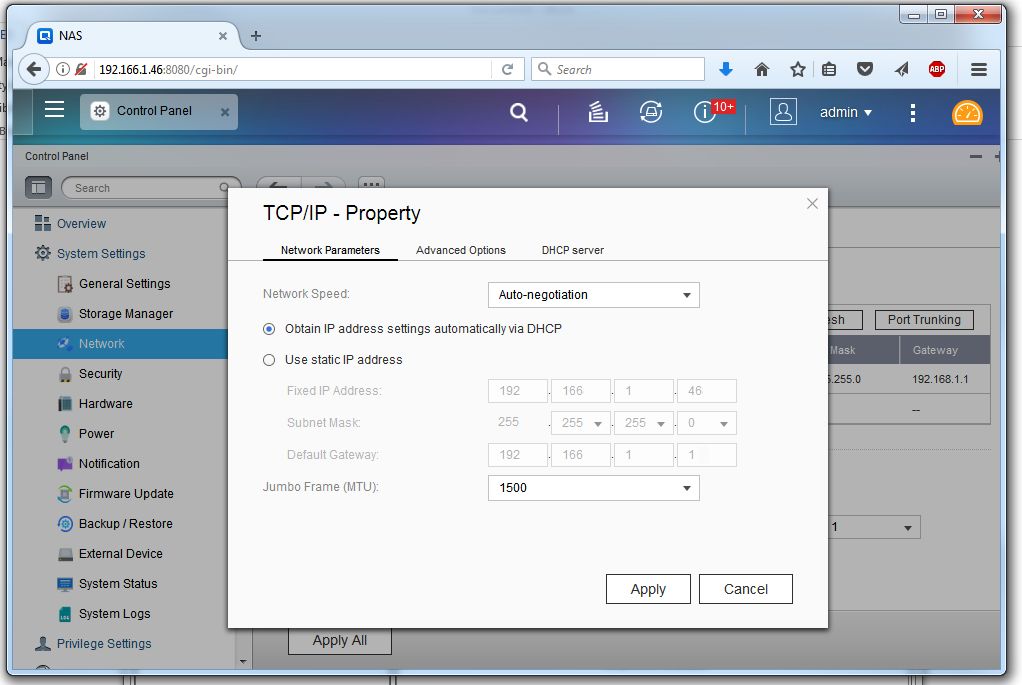Apply the TCP/IP property changes
1022x685 pixels.
[648, 589]
